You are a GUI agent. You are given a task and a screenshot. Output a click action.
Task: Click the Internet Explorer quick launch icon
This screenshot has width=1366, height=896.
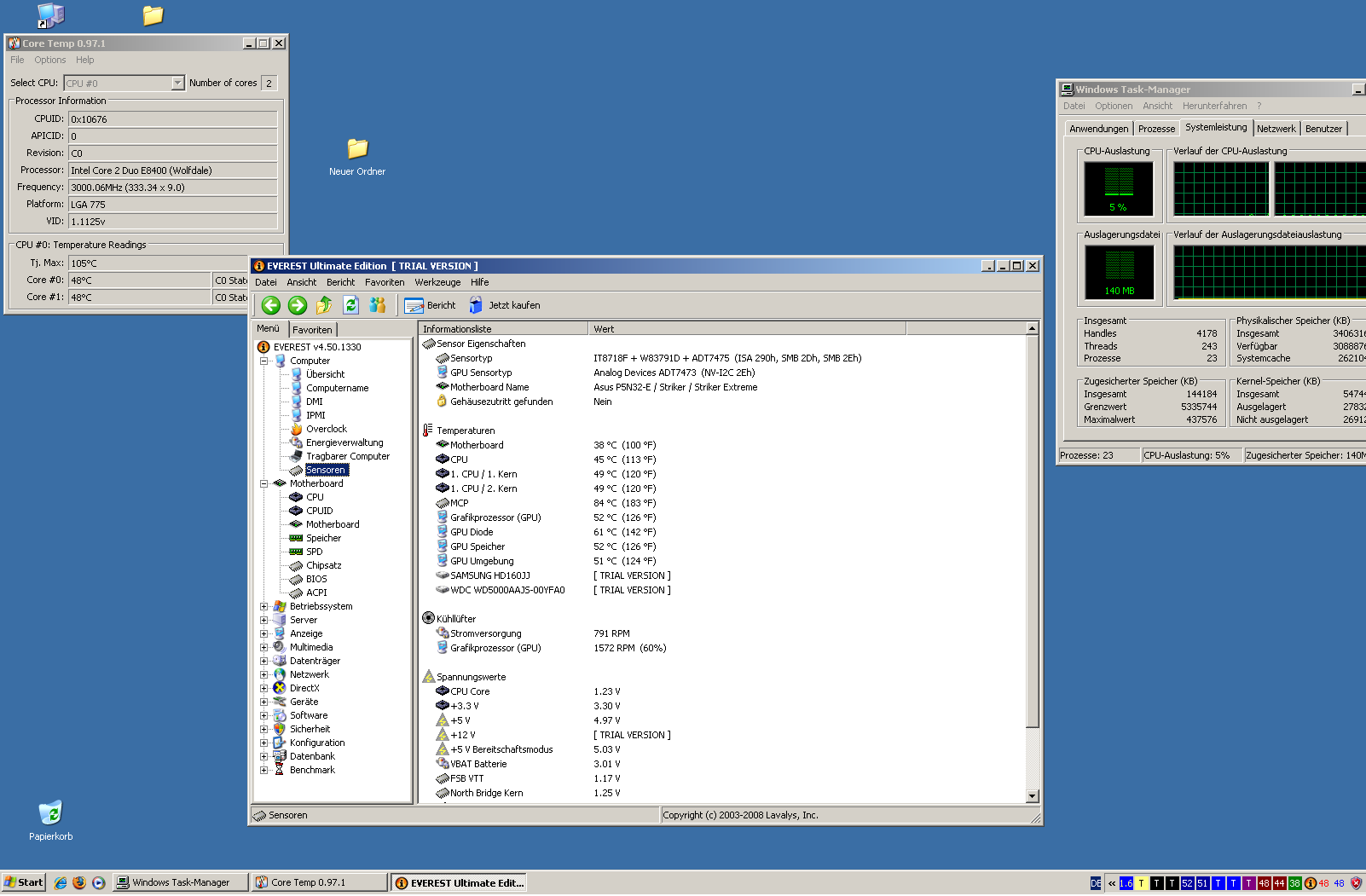[x=61, y=883]
